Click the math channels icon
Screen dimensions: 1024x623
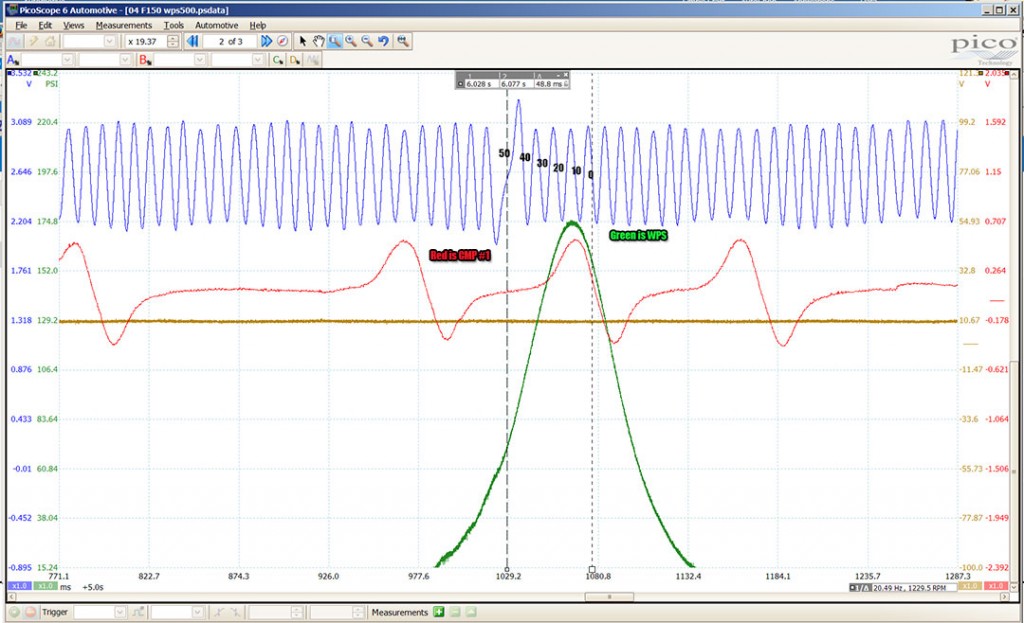(313, 60)
